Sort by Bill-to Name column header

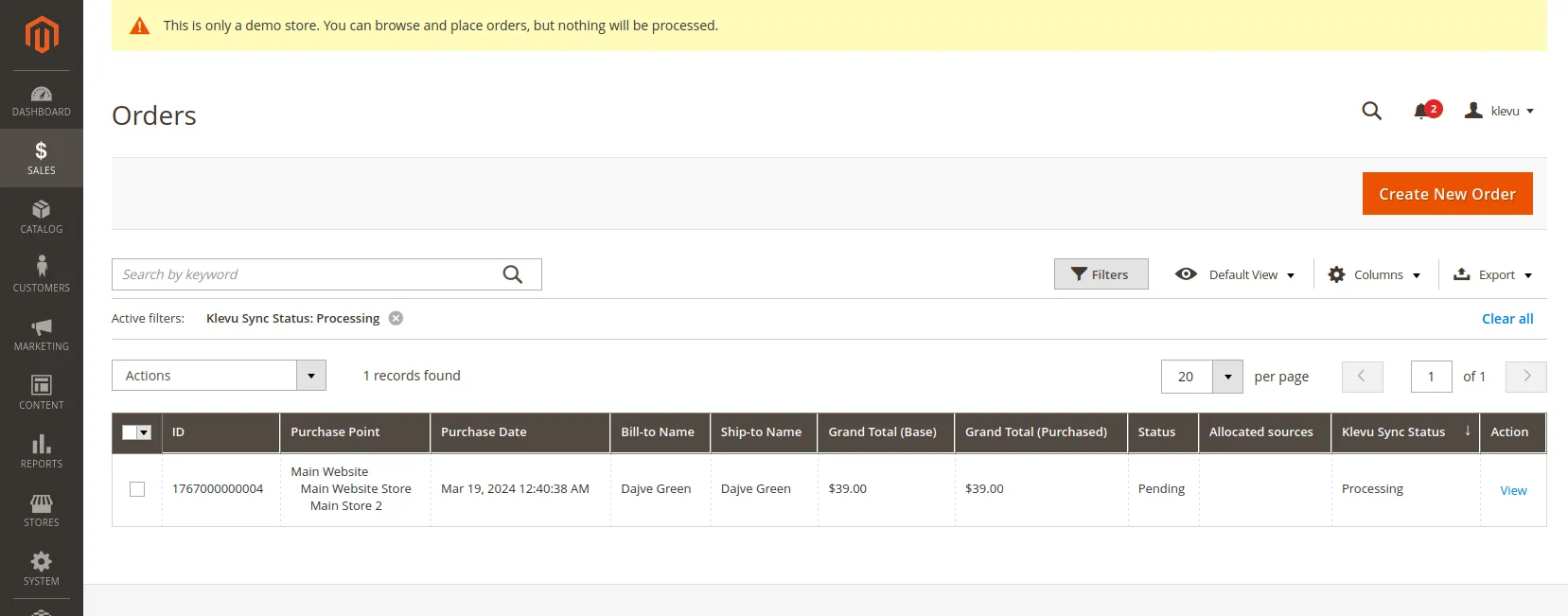(x=660, y=432)
